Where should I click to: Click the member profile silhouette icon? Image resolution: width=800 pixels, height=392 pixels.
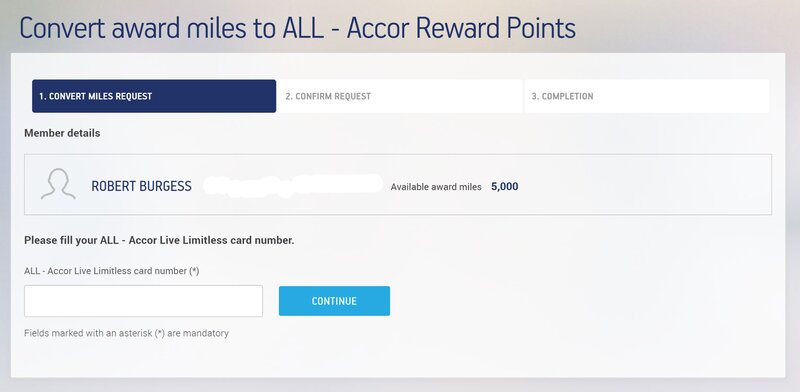(x=58, y=184)
